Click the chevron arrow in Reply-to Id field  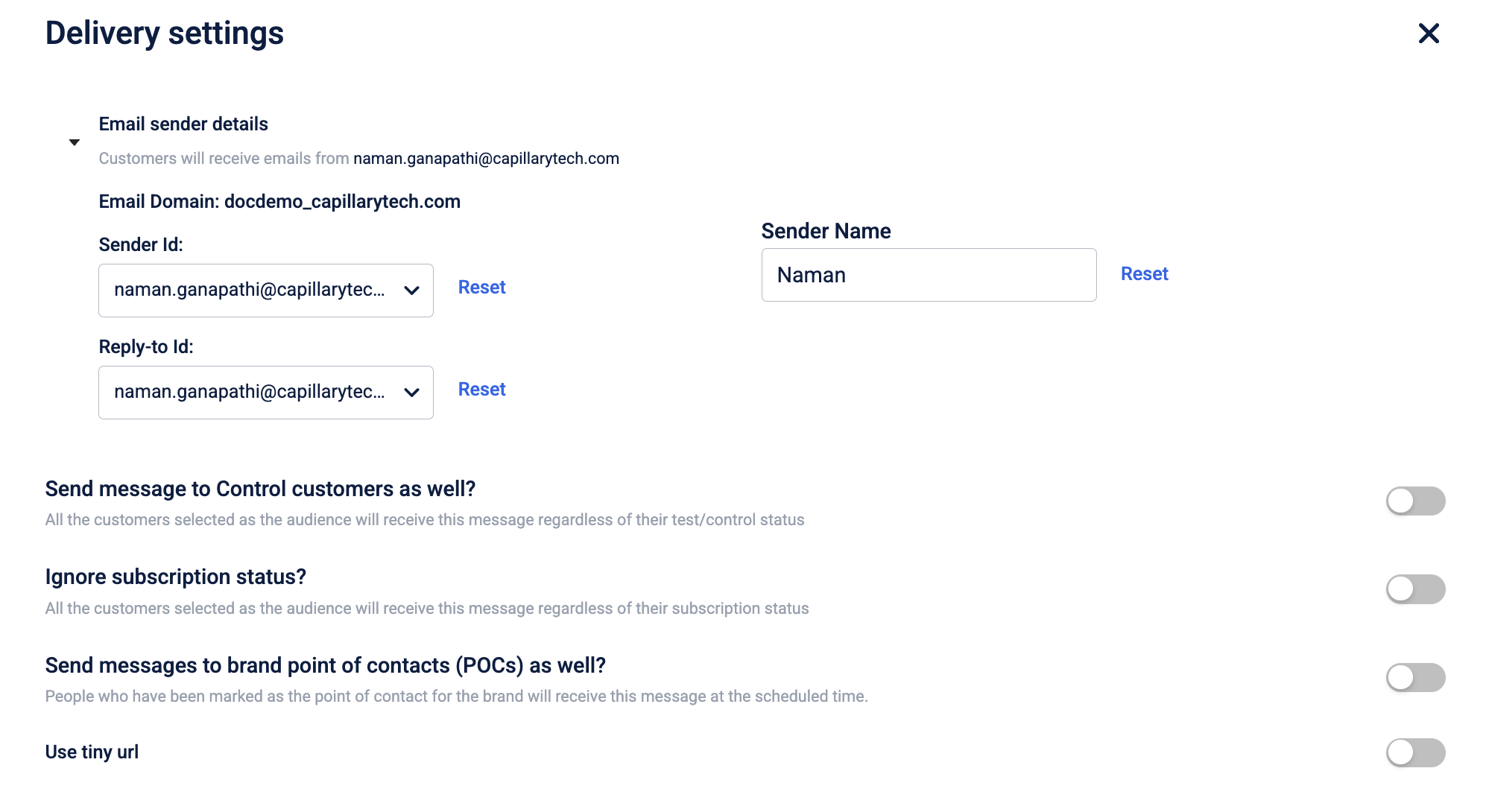411,393
